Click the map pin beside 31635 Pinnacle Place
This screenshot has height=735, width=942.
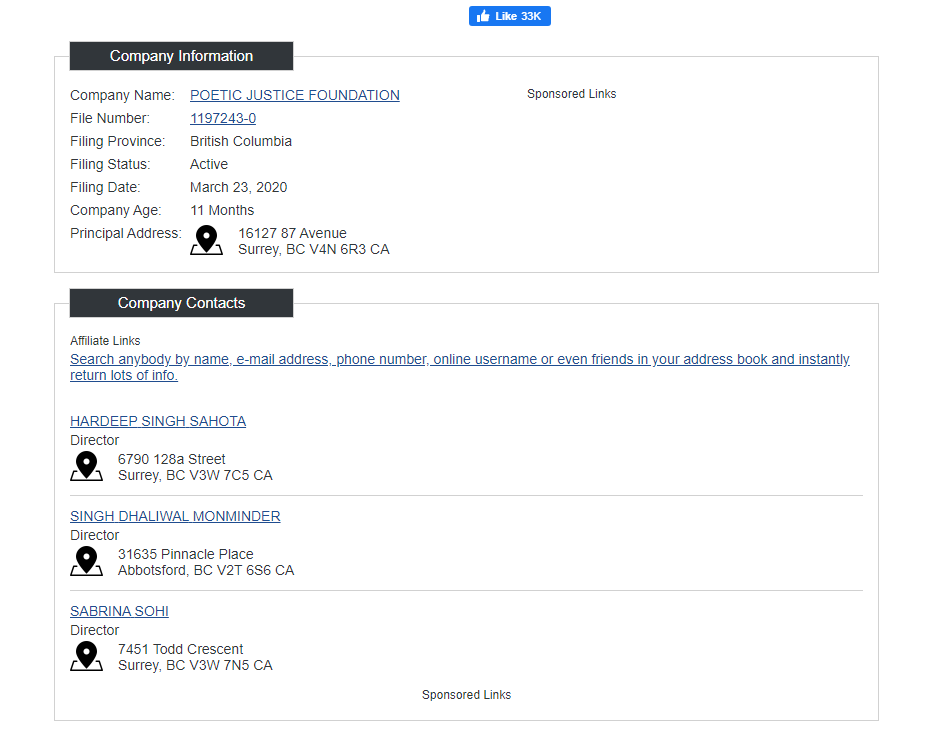[x=87, y=561]
